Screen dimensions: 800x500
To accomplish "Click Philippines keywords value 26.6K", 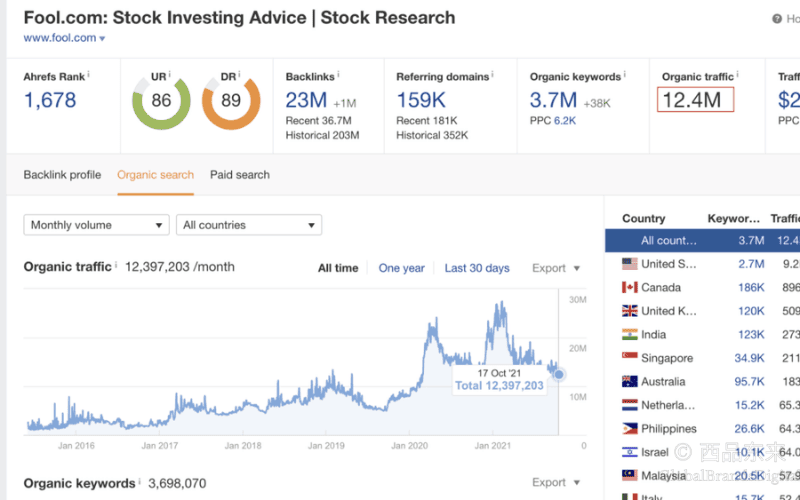I will pyautogui.click(x=749, y=429).
